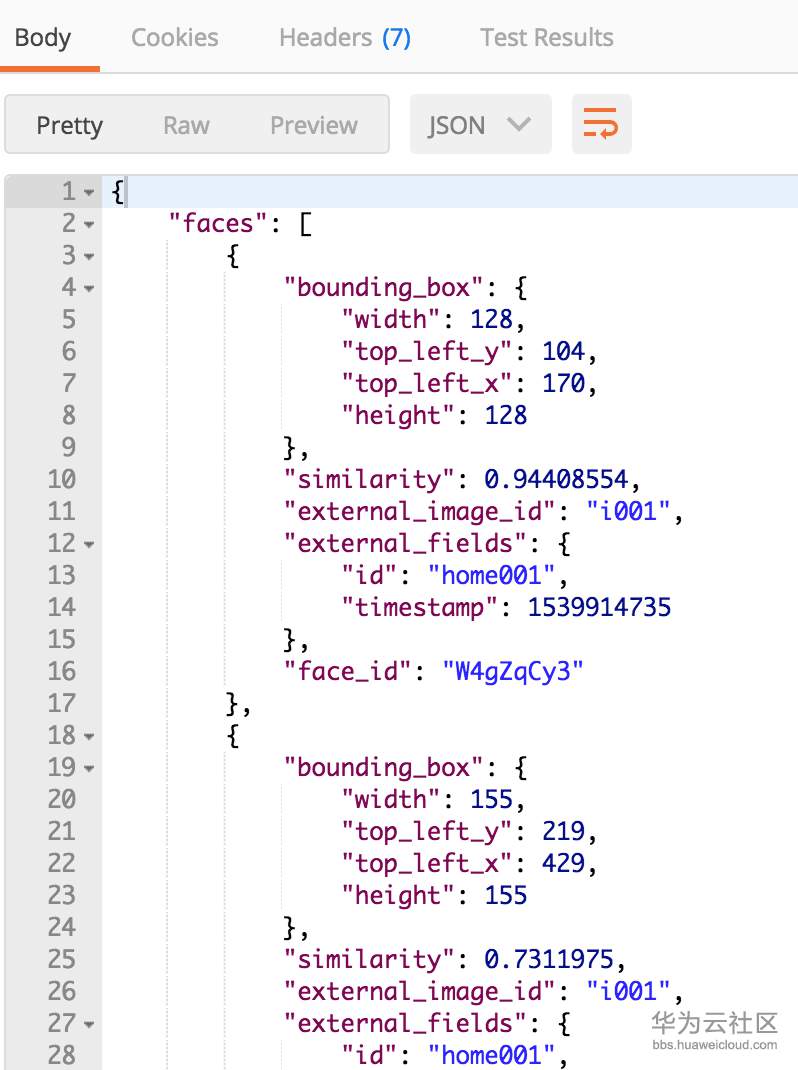Click line number 17 in the gutter
The image size is (798, 1070).
[61, 704]
